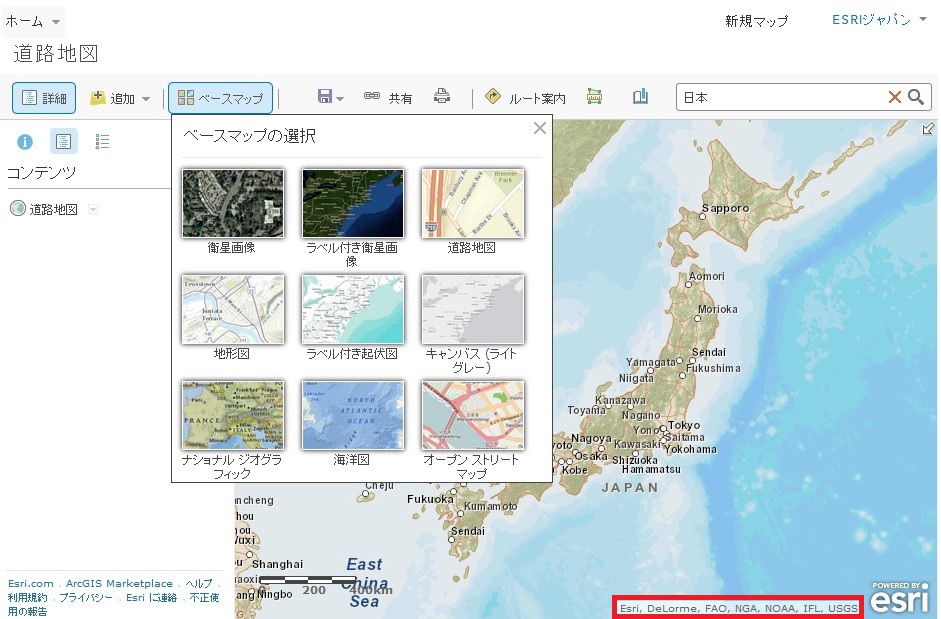Screen dimensions: 941x619
Task: Create a 新規マップ new map
Action: coord(756,22)
